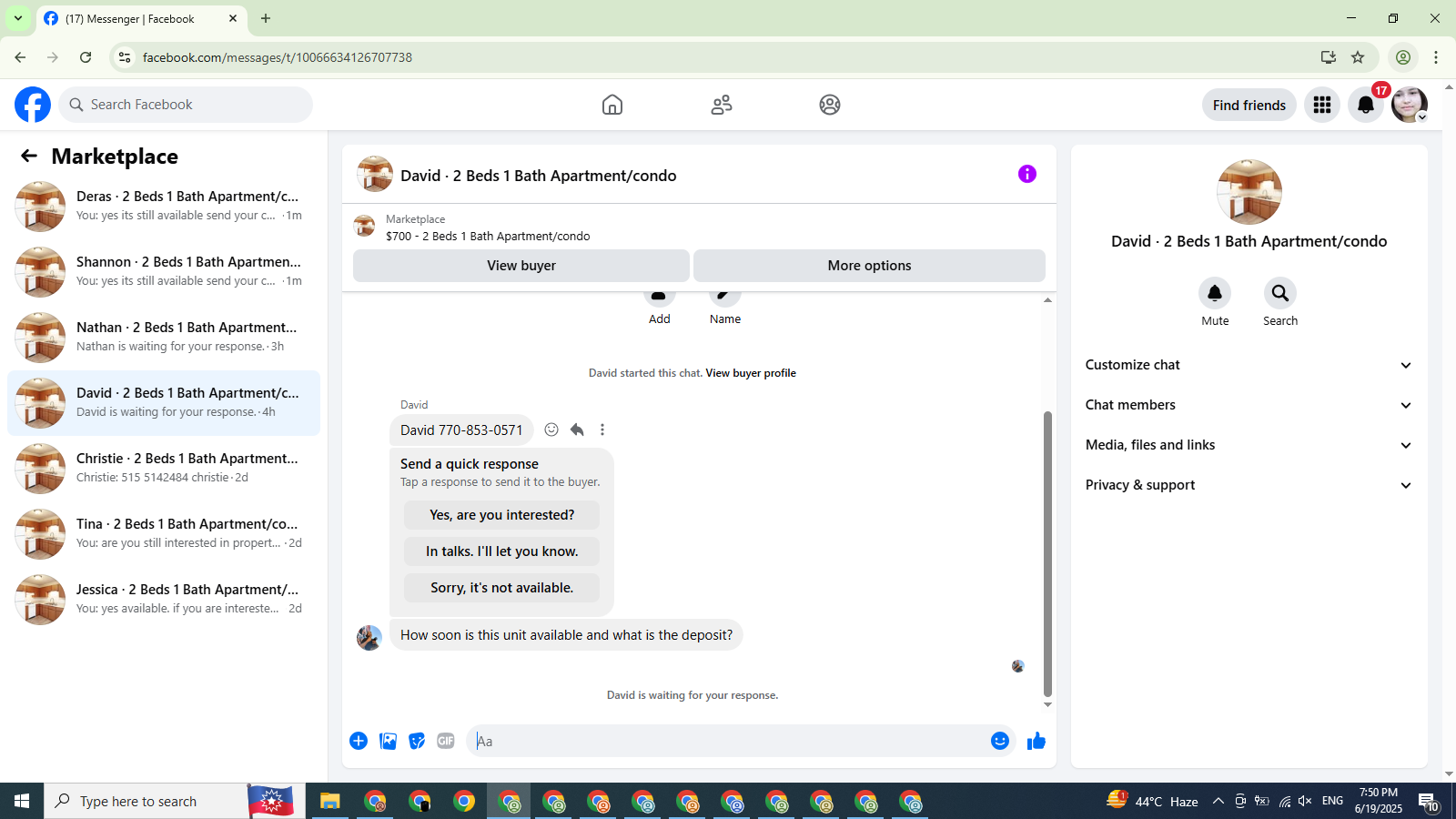Open the Windows notification center

(x=1429, y=802)
